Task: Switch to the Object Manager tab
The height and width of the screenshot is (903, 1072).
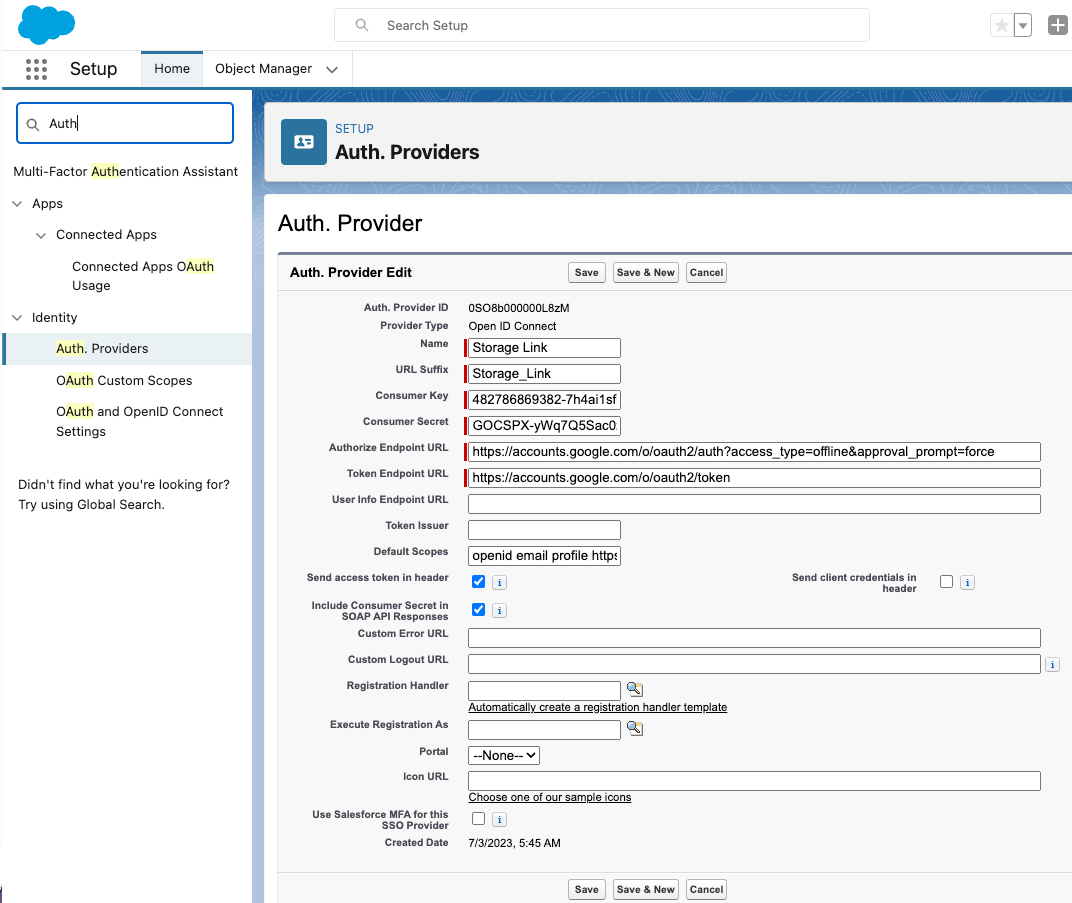Action: 263,69
